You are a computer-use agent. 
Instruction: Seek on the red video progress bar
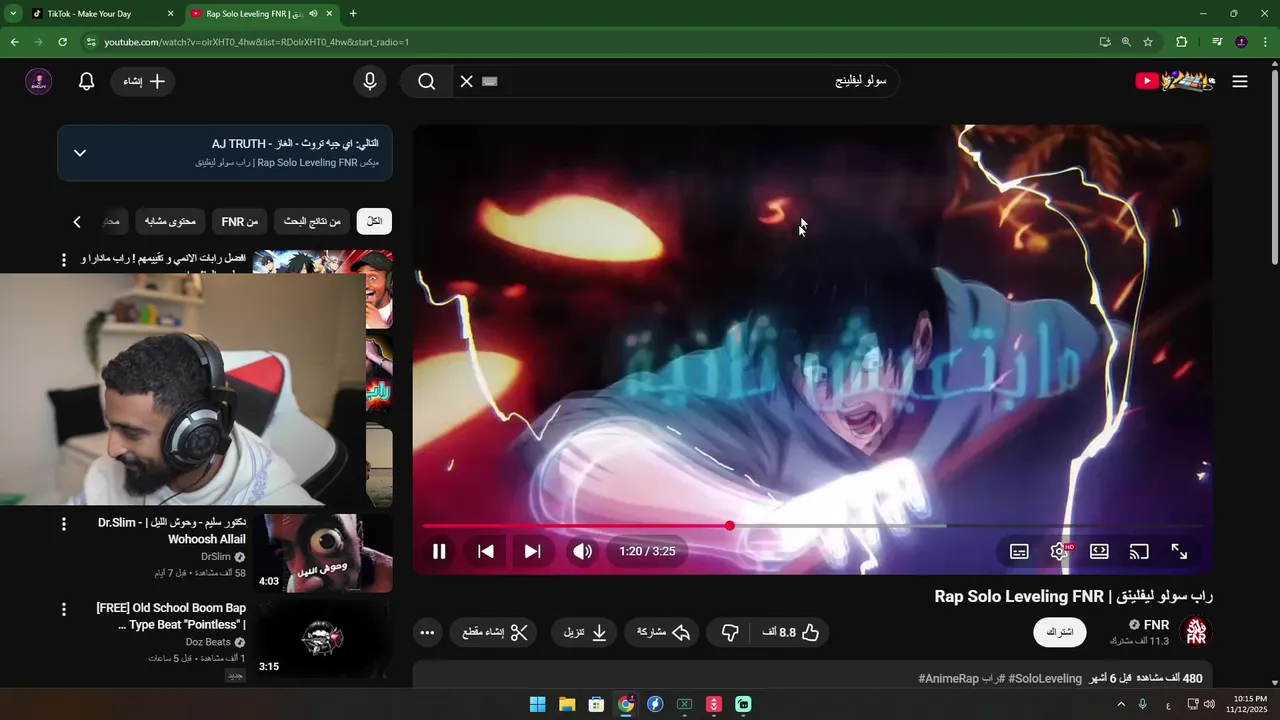812,525
